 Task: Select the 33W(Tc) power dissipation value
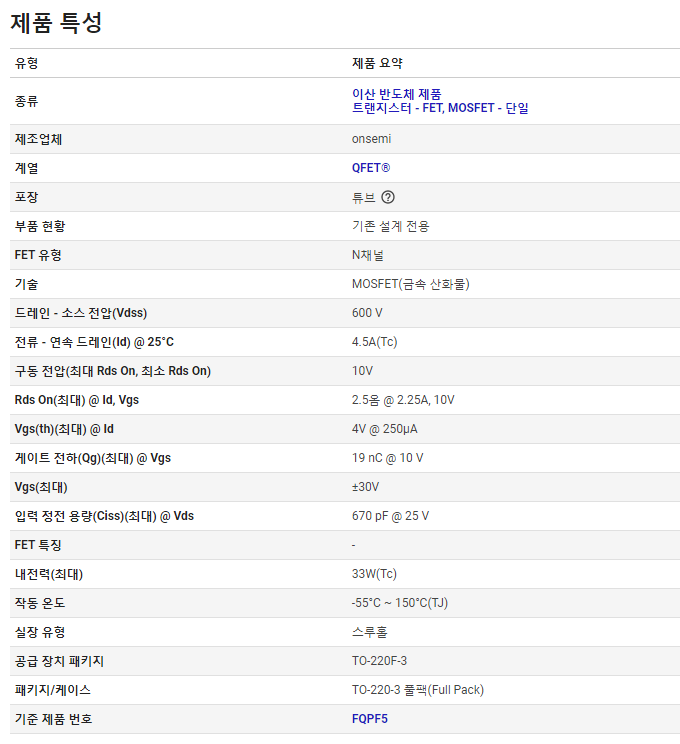(x=374, y=574)
